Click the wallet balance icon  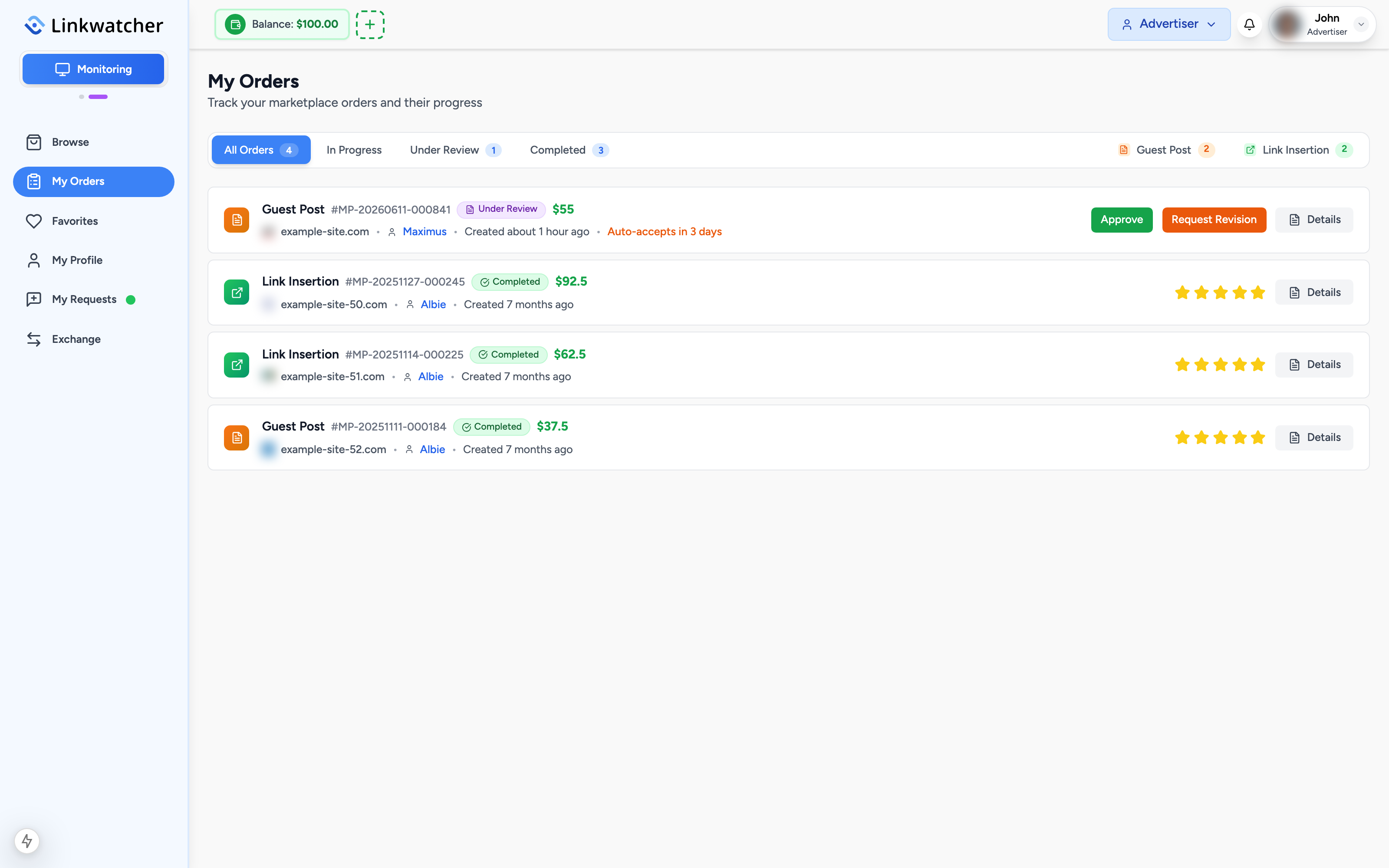pyautogui.click(x=235, y=24)
